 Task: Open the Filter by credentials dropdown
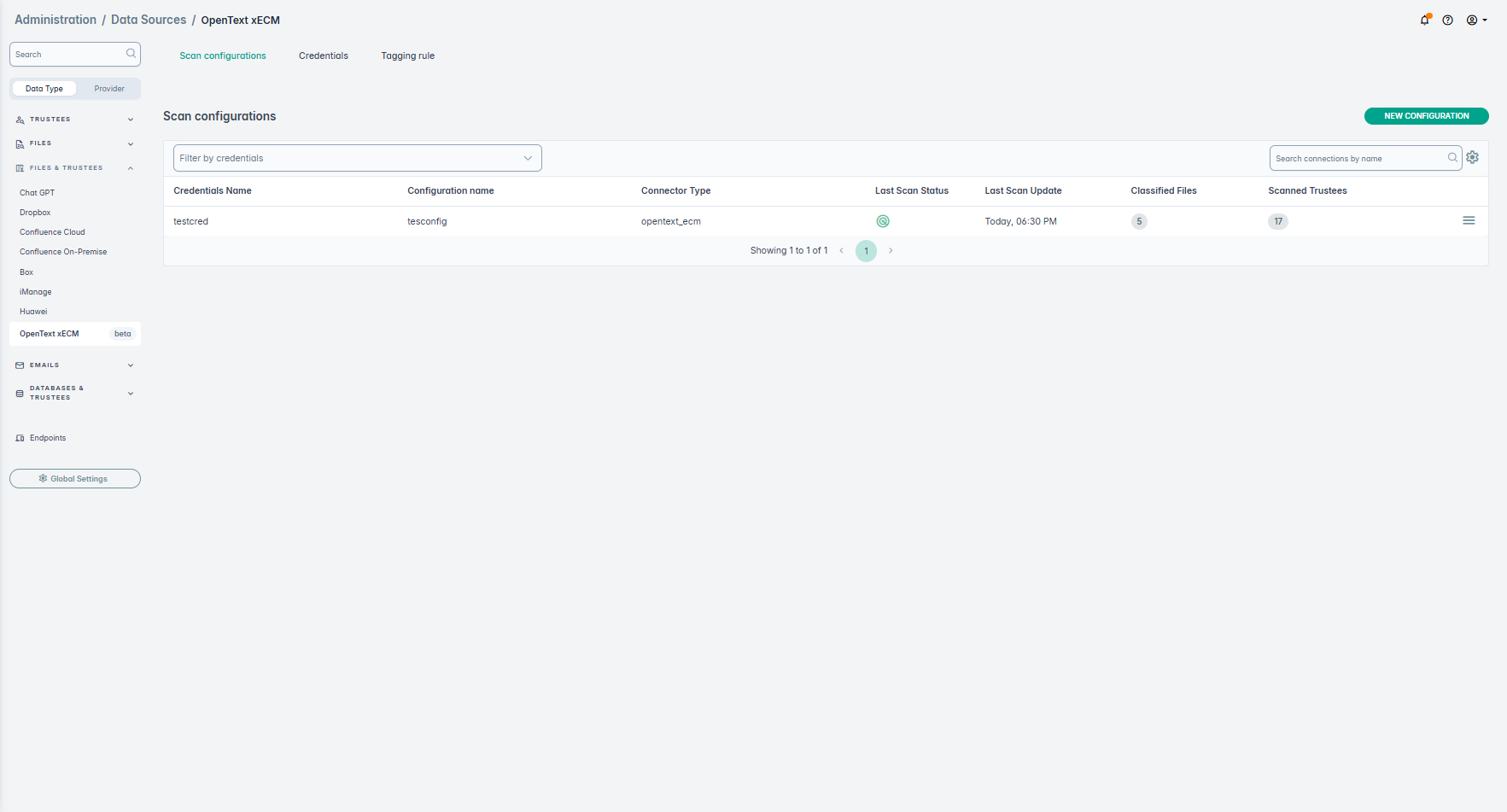(357, 158)
